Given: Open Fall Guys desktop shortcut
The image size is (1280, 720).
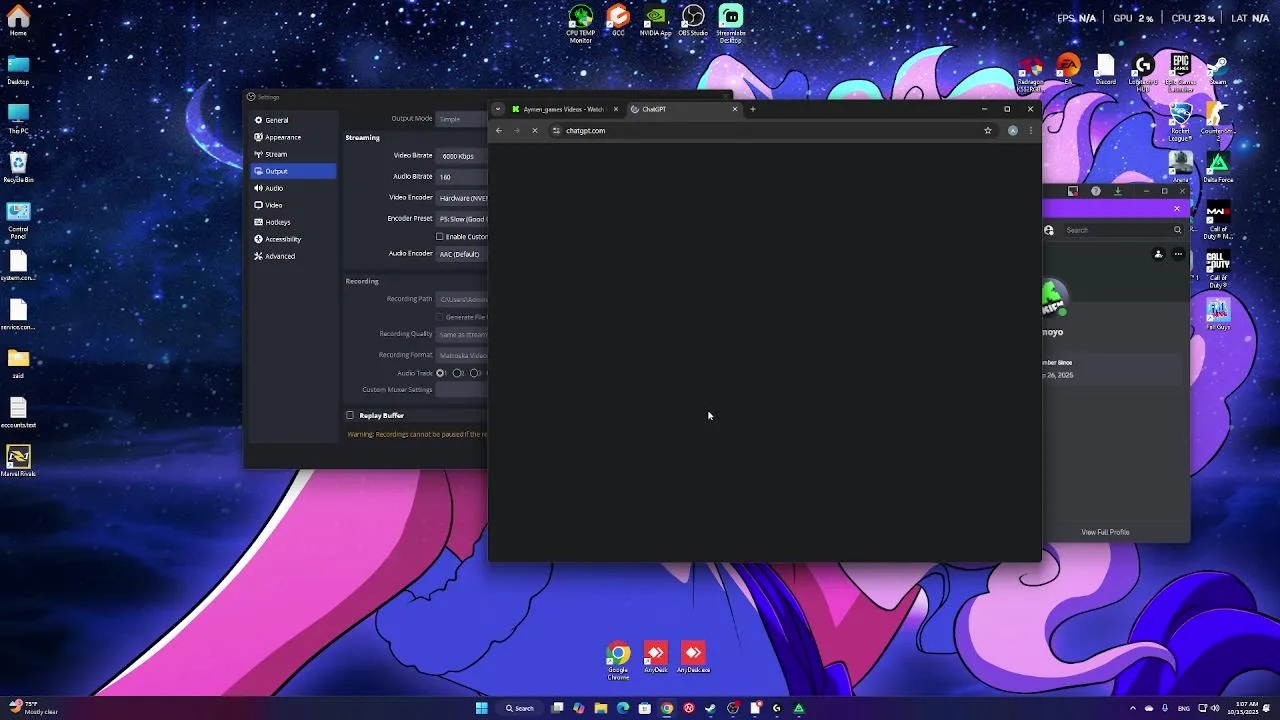Looking at the screenshot, I should (x=1217, y=315).
